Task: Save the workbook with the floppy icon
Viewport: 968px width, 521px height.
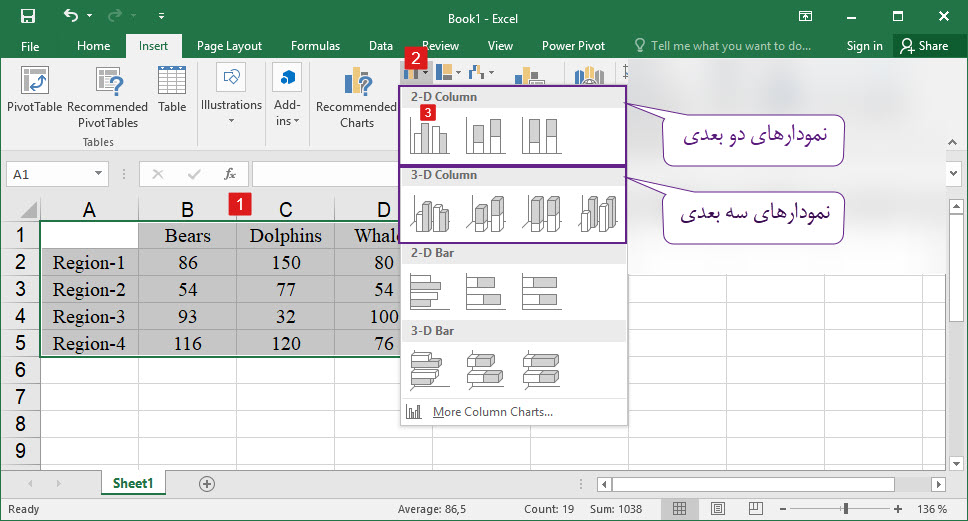Action: [28, 16]
